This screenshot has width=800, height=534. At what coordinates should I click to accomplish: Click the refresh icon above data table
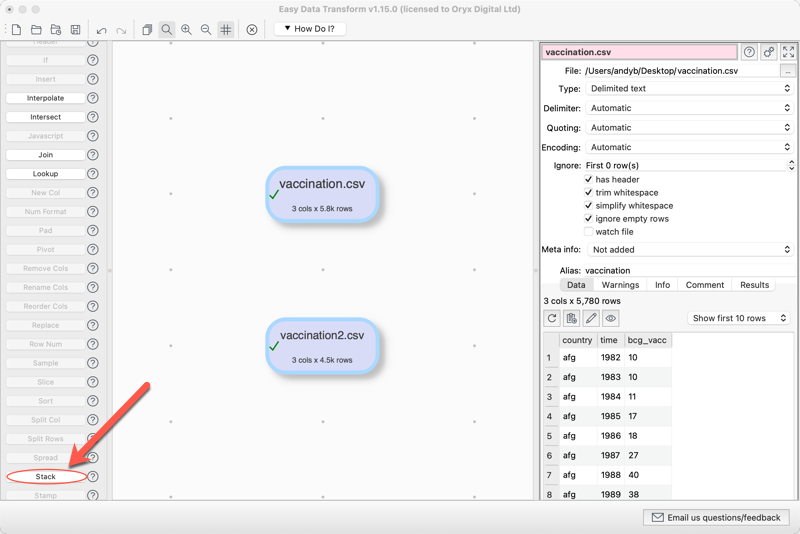552,318
